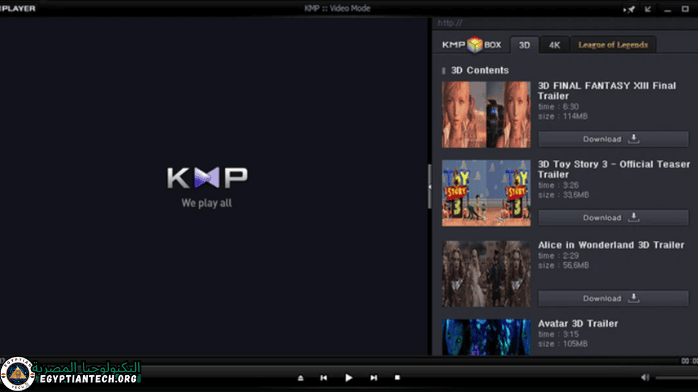Screen dimensions: 698x392
Task: Switch to the 3D tab
Action: (x=524, y=45)
